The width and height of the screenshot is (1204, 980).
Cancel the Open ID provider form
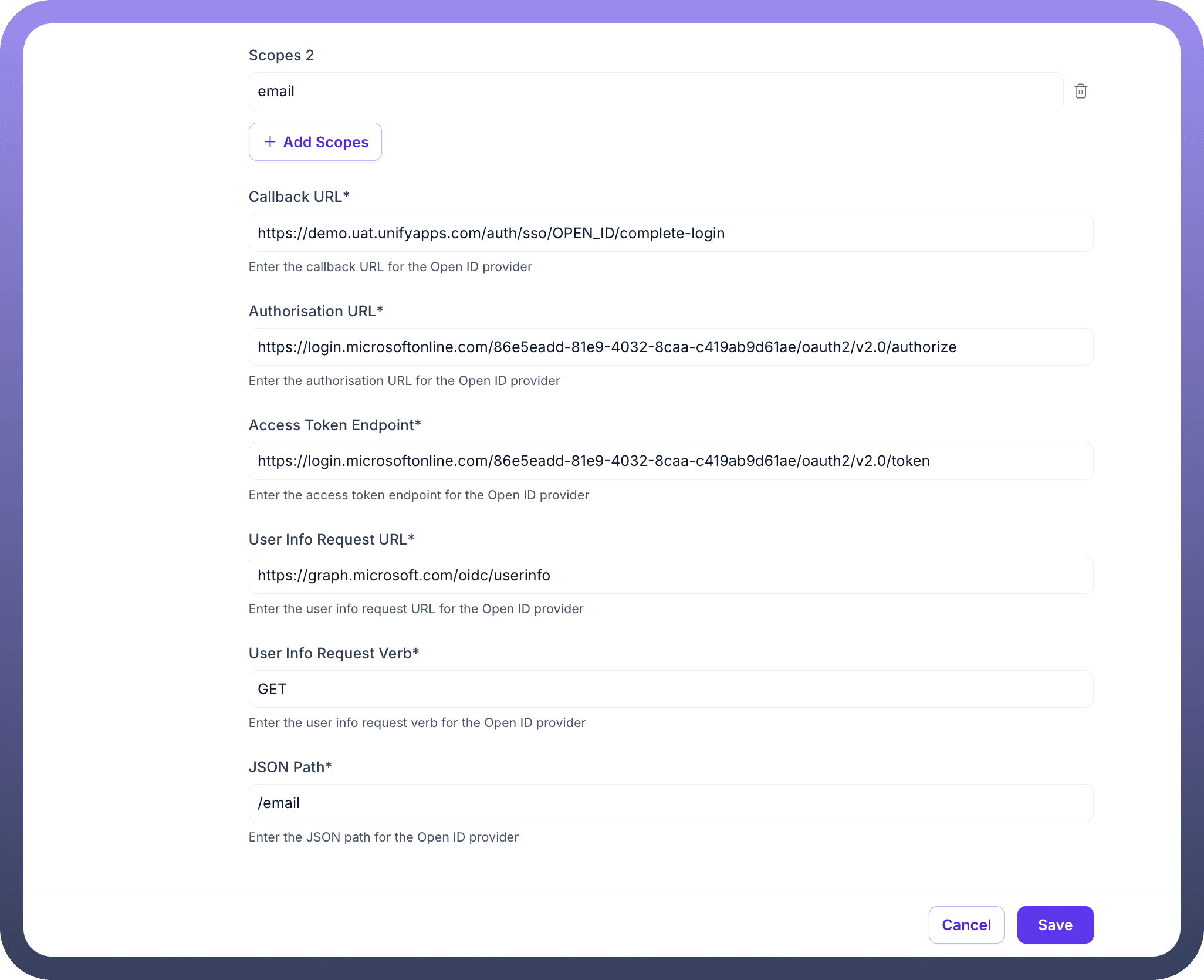pyautogui.click(x=966, y=925)
